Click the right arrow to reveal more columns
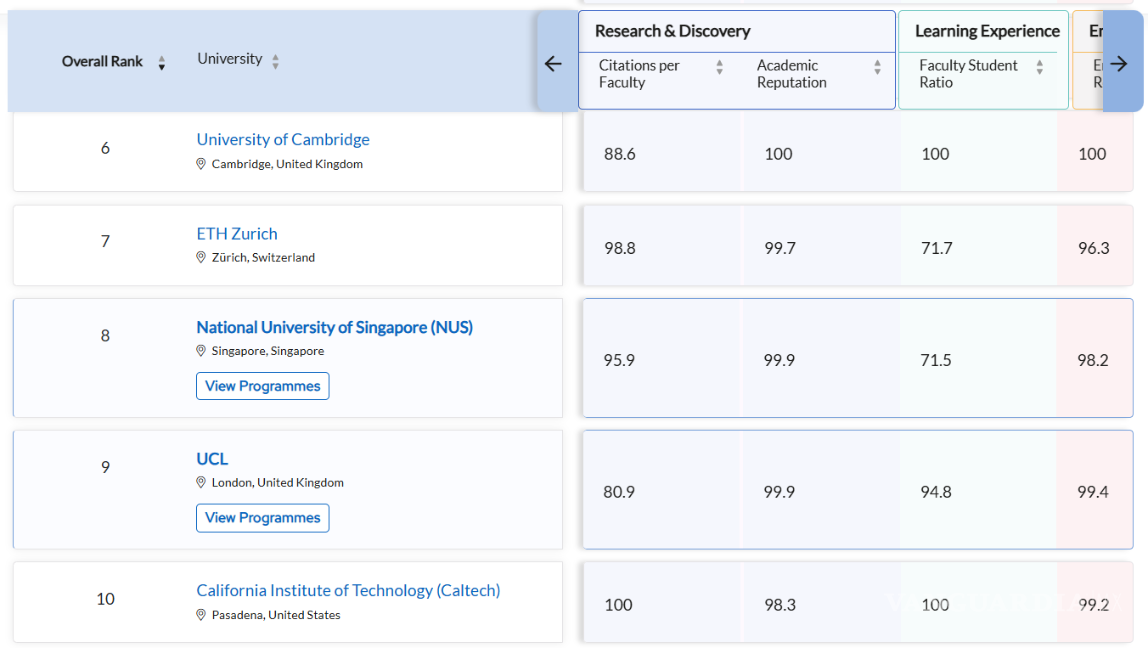Viewport: 1148px width, 648px height. [1119, 63]
